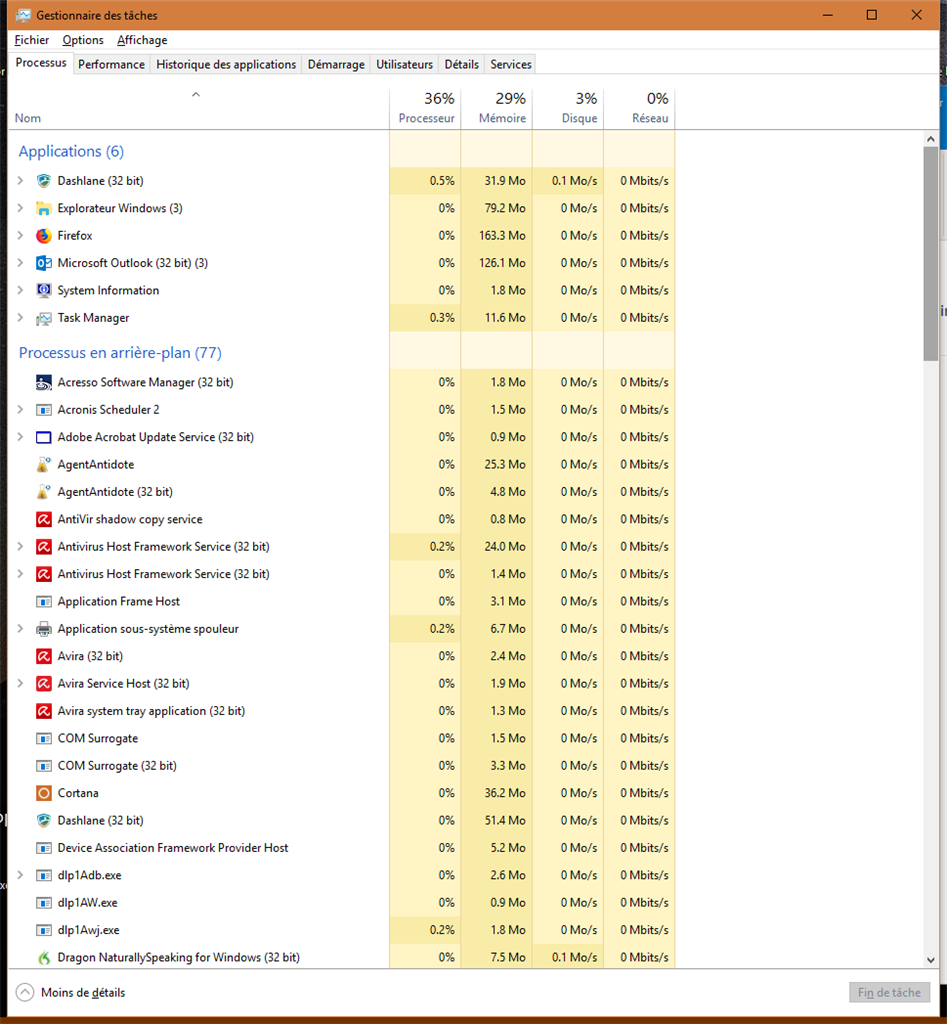Click the AntiVir shadow copy service icon
Screen dimensions: 947x1024
(x=44, y=519)
